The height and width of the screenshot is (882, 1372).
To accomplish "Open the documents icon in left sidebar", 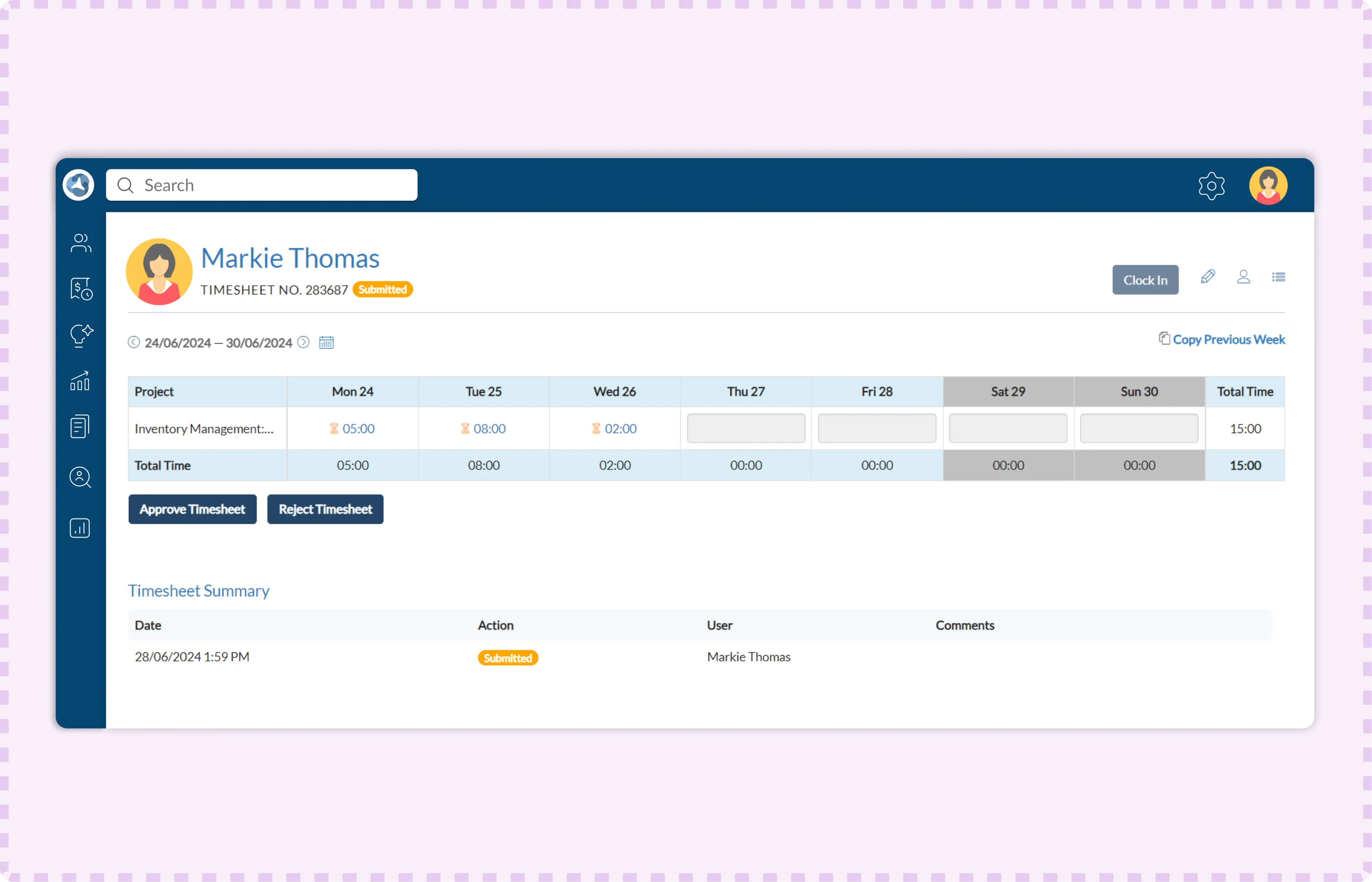I will tap(80, 425).
